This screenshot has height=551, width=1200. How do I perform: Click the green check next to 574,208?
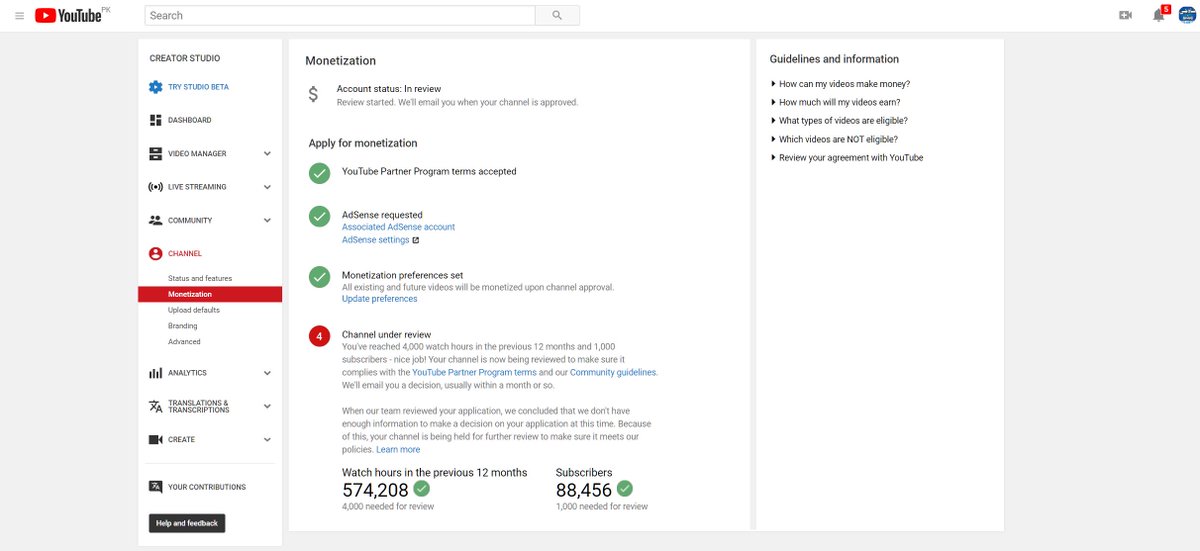pos(422,489)
